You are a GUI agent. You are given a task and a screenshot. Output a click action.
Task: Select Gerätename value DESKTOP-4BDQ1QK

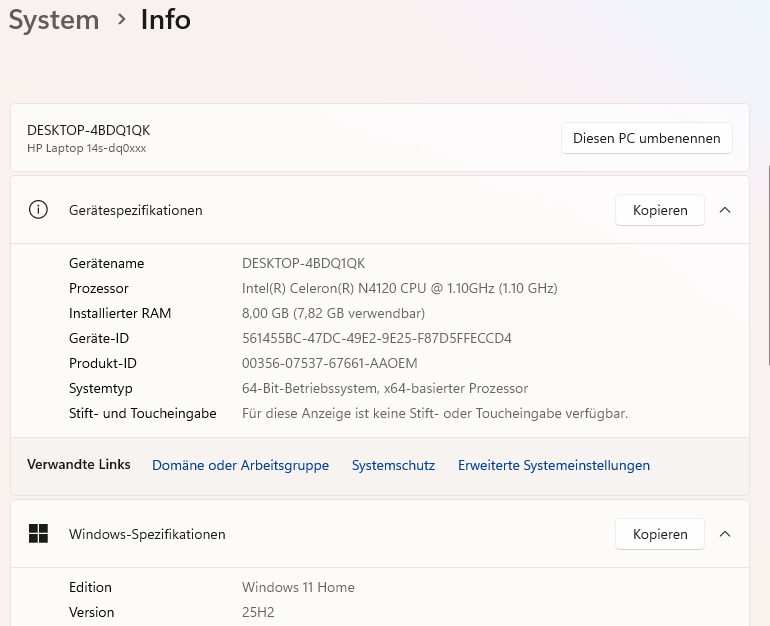[x=303, y=263]
